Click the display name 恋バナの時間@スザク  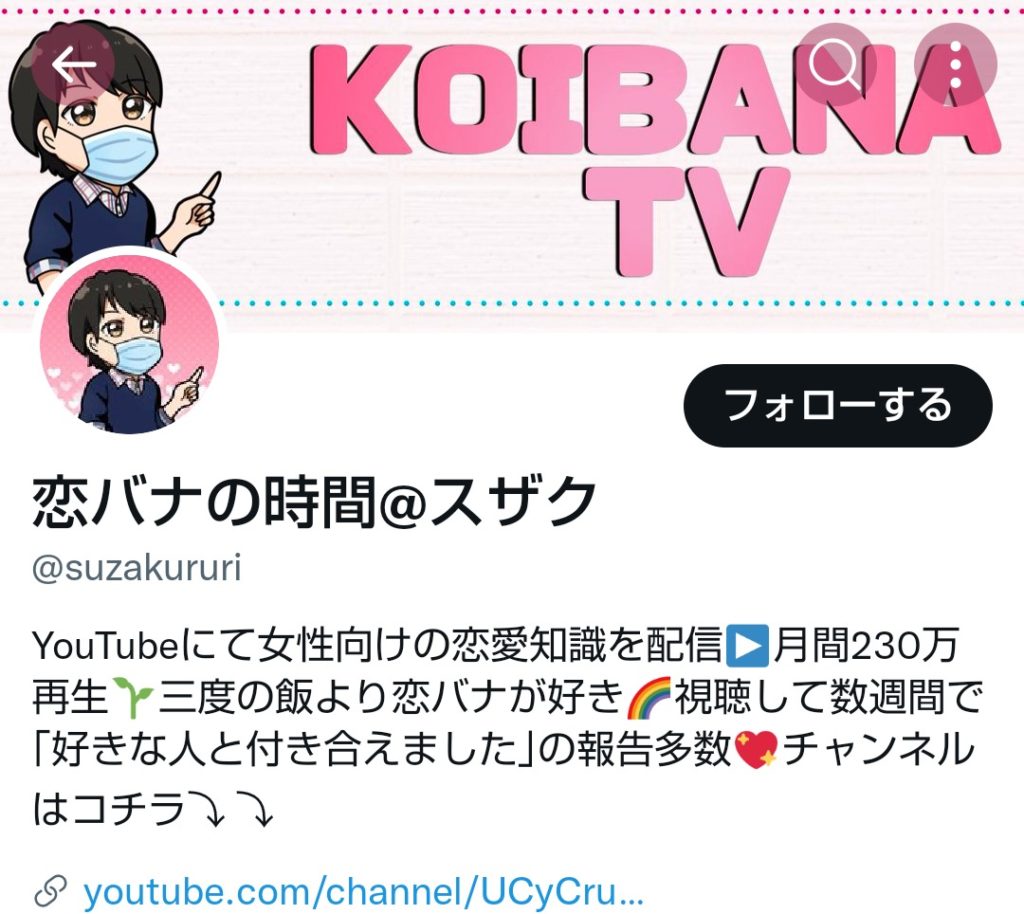[315, 501]
